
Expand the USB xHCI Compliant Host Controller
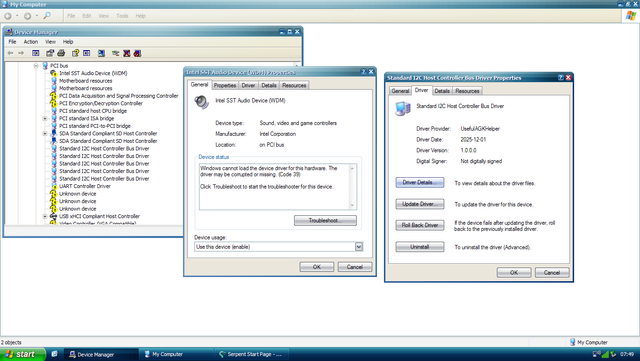45,216
